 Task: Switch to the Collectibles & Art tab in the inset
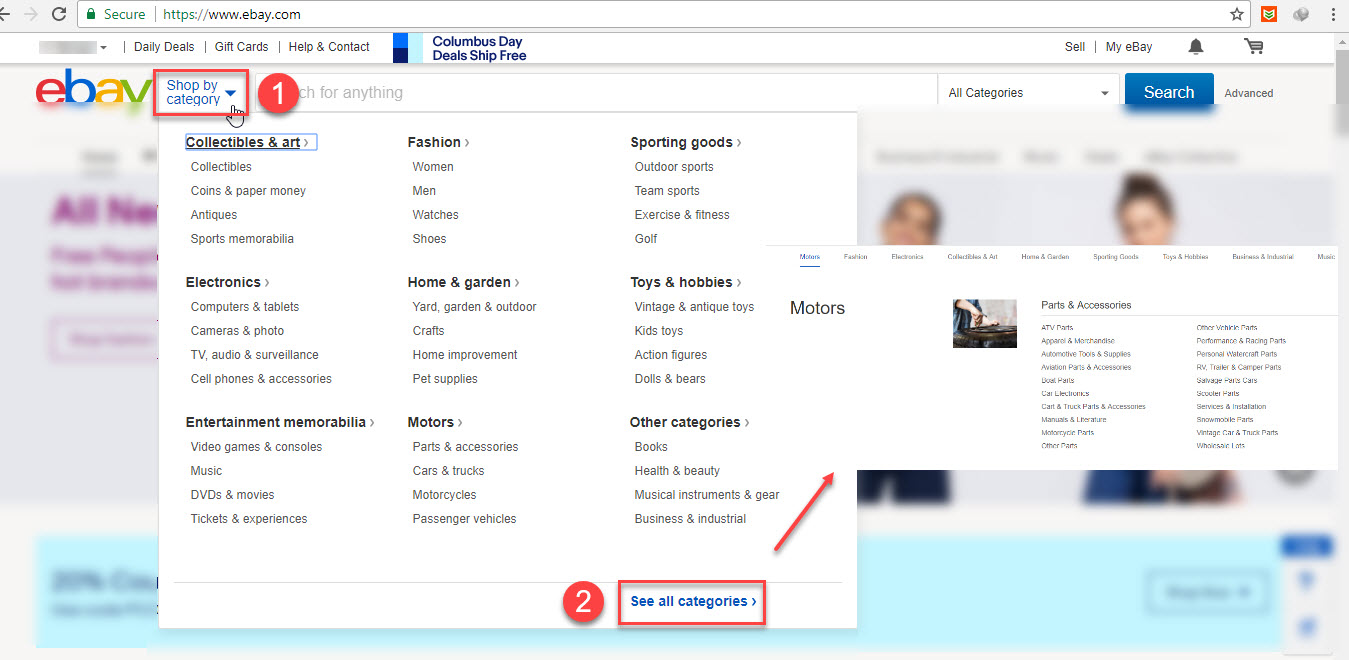point(972,257)
